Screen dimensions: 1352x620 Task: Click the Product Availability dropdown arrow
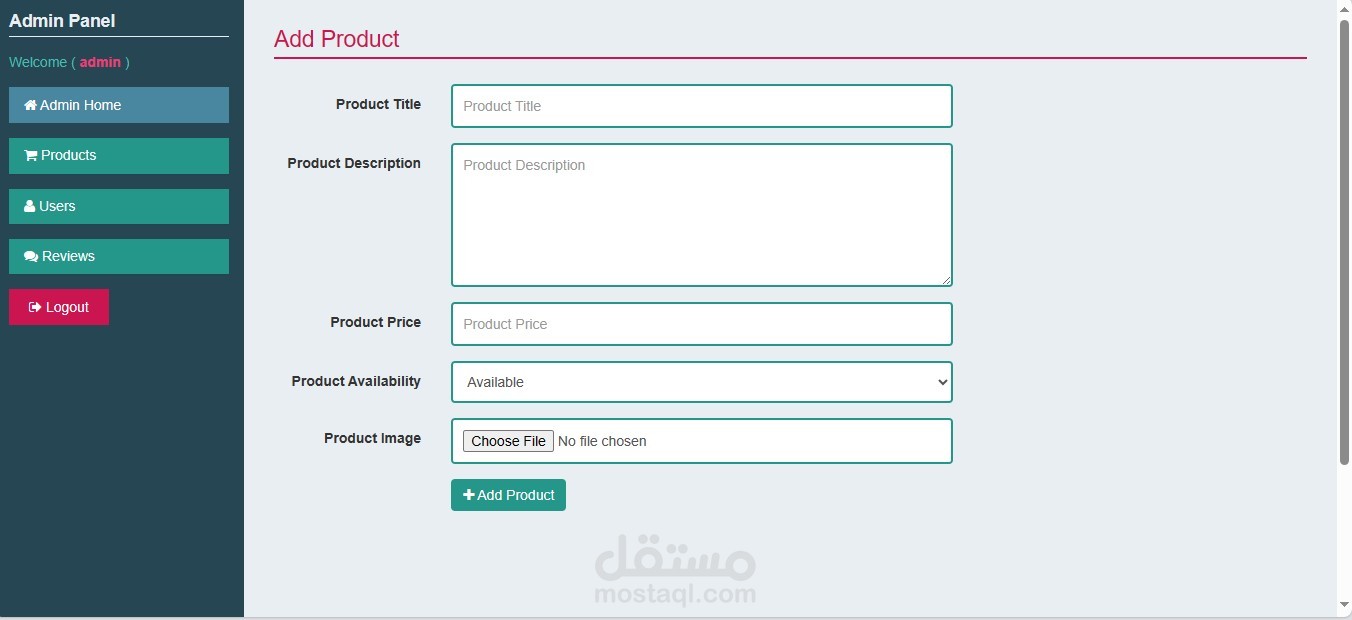pos(941,382)
